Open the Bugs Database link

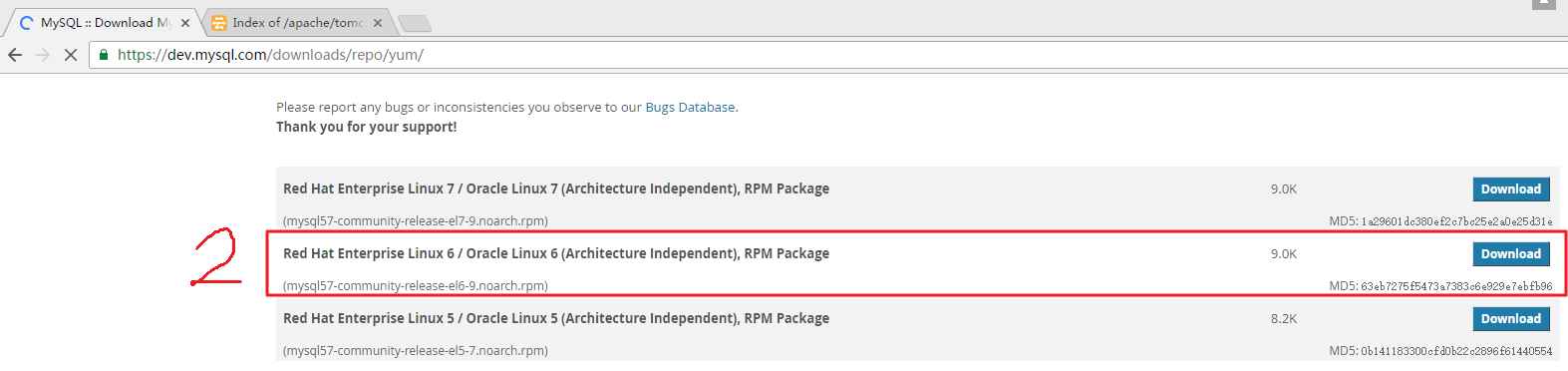point(690,107)
